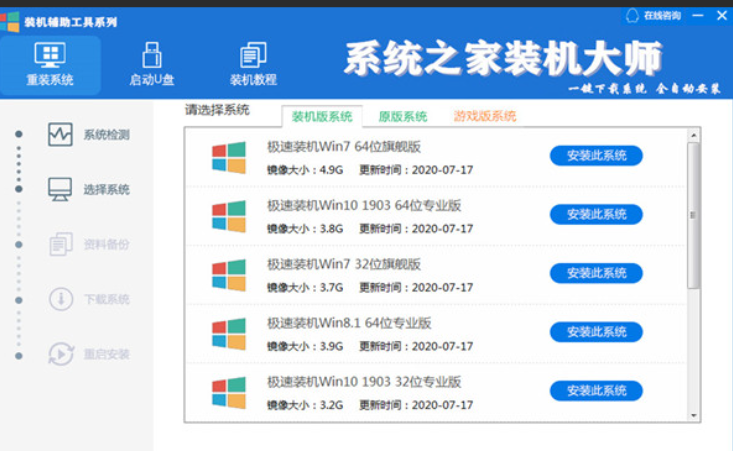Click the 选择系统 step label
Screen dimensions: 733x451
[x=107, y=189]
